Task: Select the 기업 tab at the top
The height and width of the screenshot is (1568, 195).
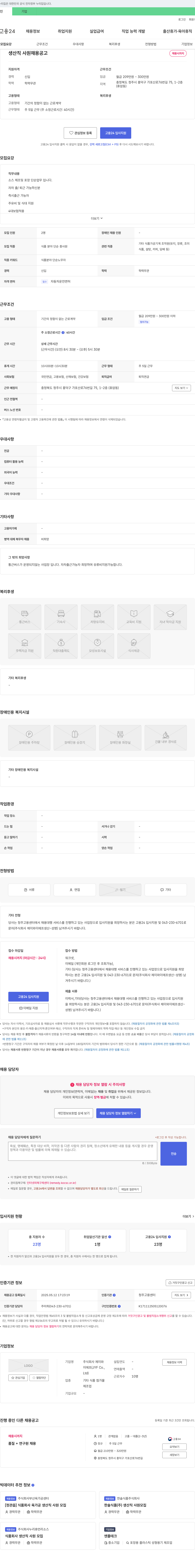Action: point(24,12)
